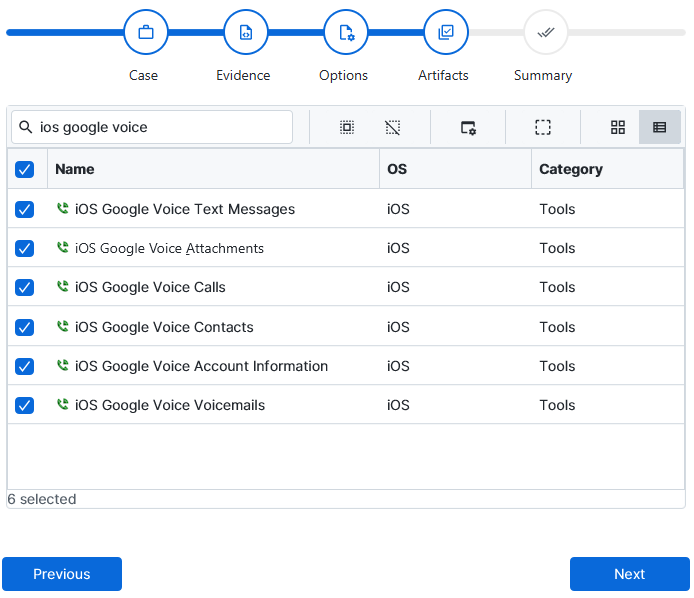The height and width of the screenshot is (598, 694).
Task: Sort by the Name column header
Action: click(213, 169)
